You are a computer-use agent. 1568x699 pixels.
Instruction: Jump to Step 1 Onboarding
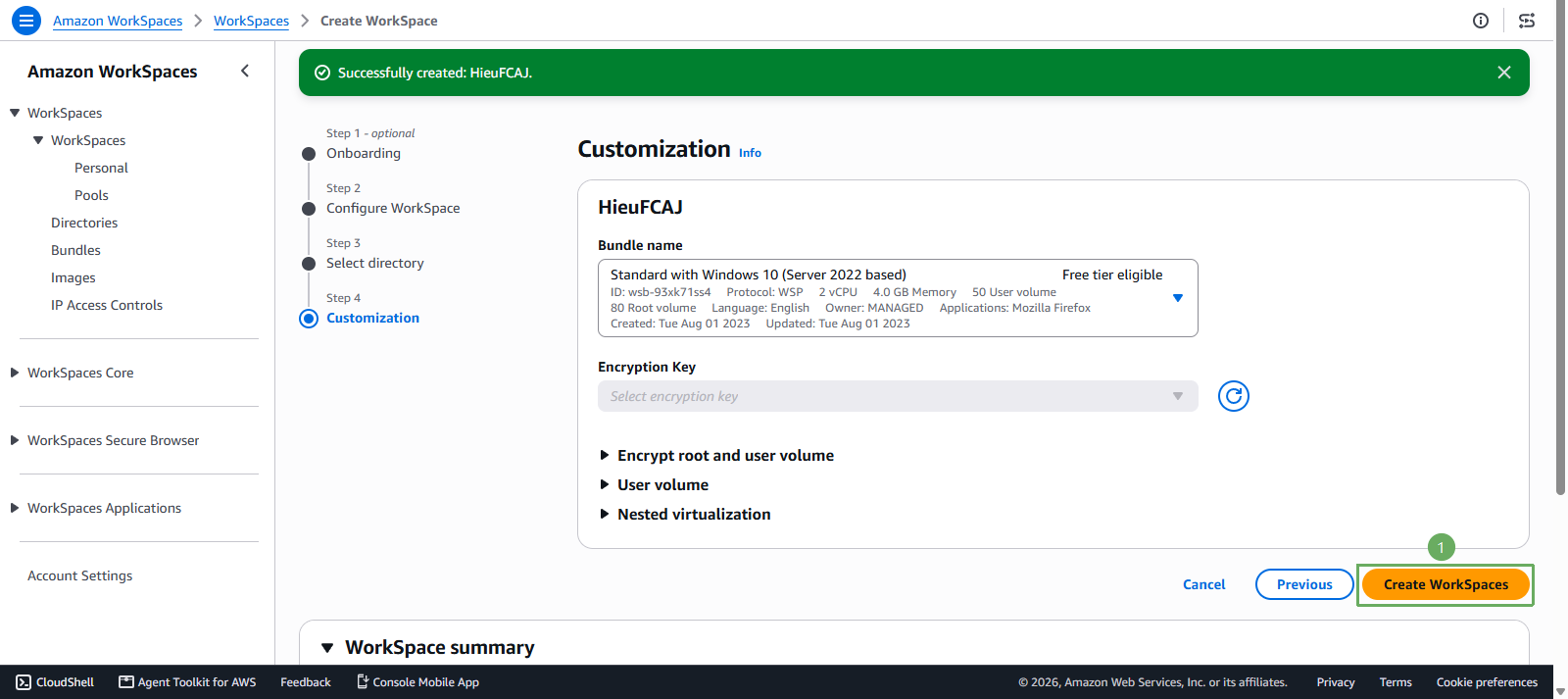click(x=364, y=153)
